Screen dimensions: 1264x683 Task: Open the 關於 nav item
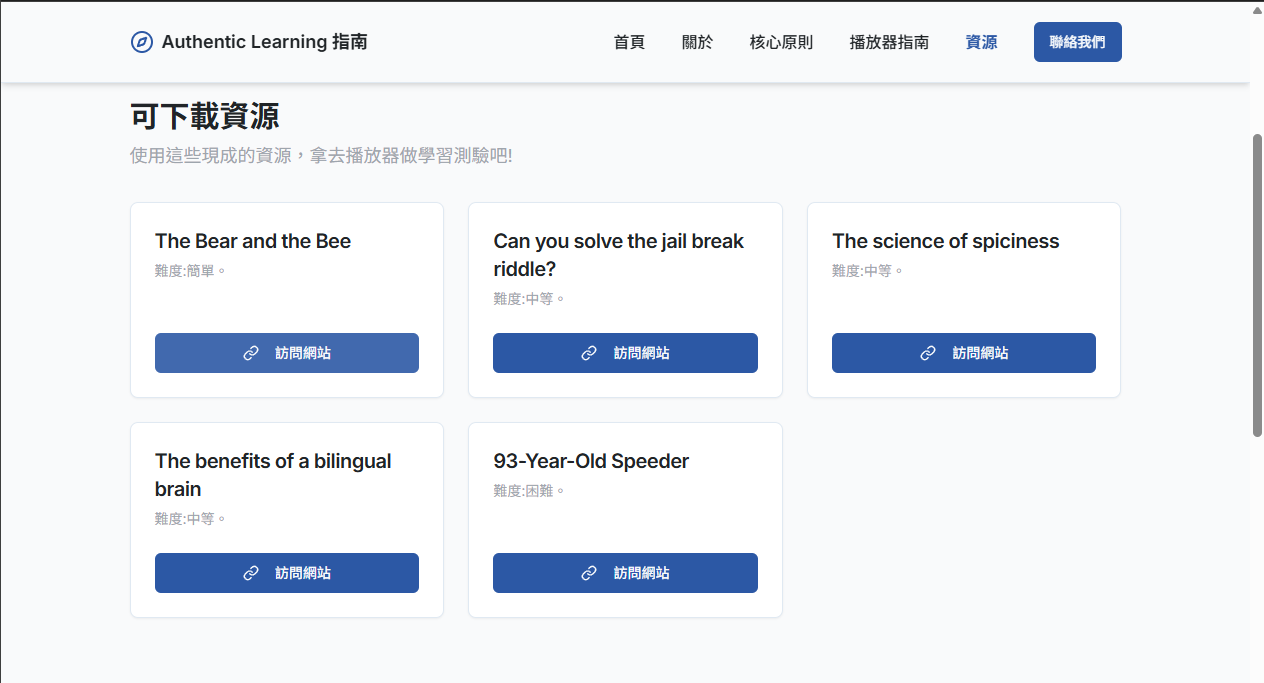pos(697,42)
